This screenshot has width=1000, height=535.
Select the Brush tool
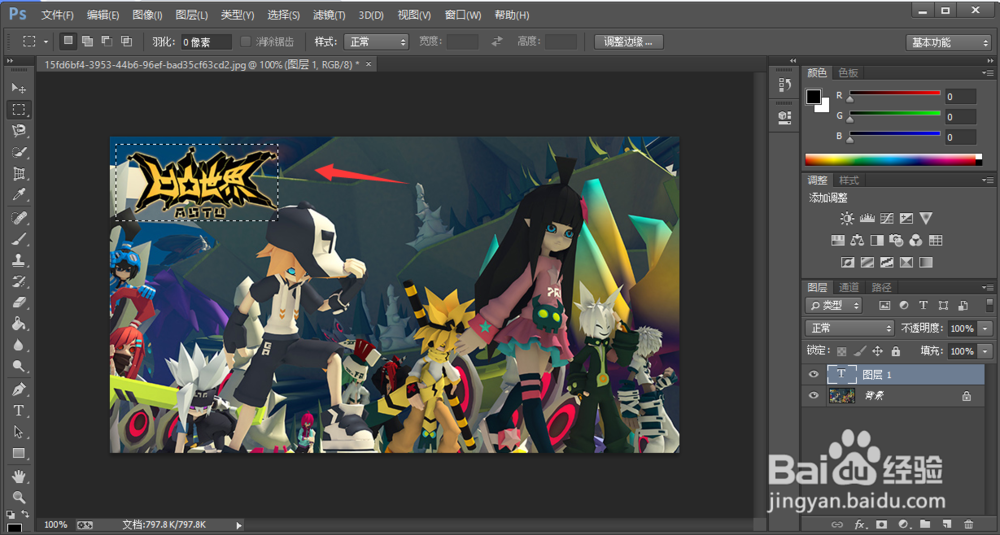pyautogui.click(x=18, y=239)
